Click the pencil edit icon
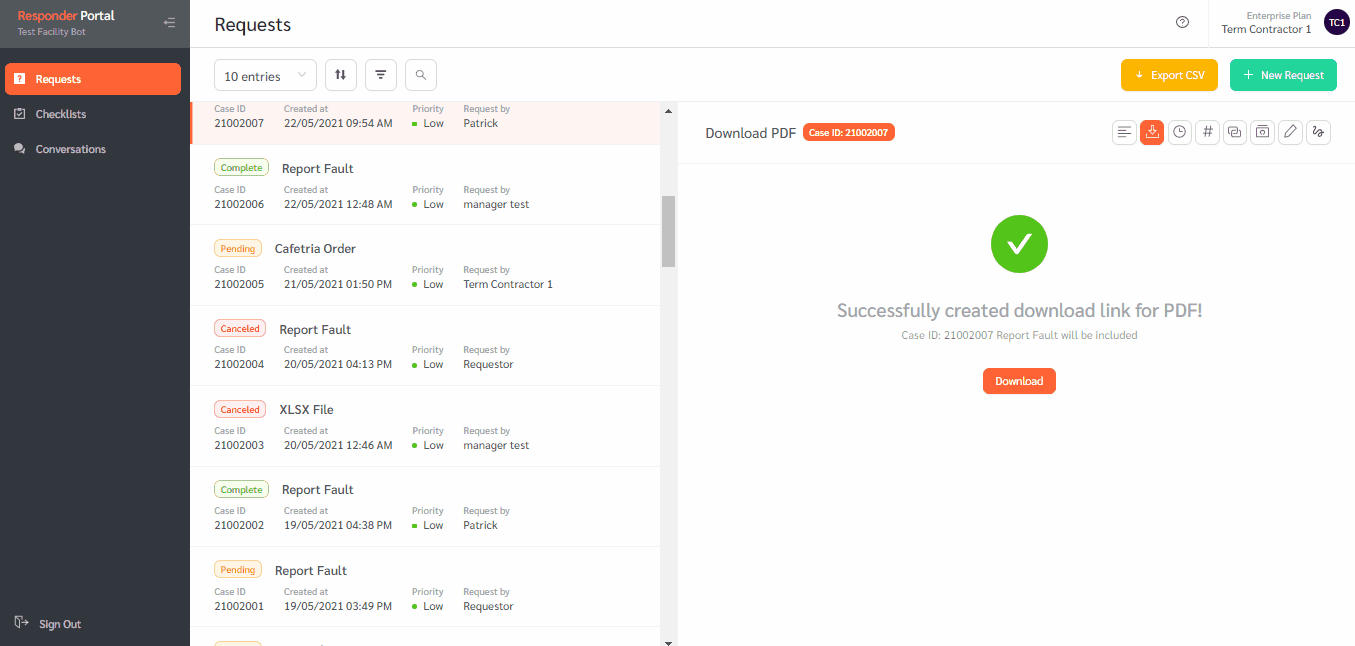1355x646 pixels. (x=1291, y=132)
